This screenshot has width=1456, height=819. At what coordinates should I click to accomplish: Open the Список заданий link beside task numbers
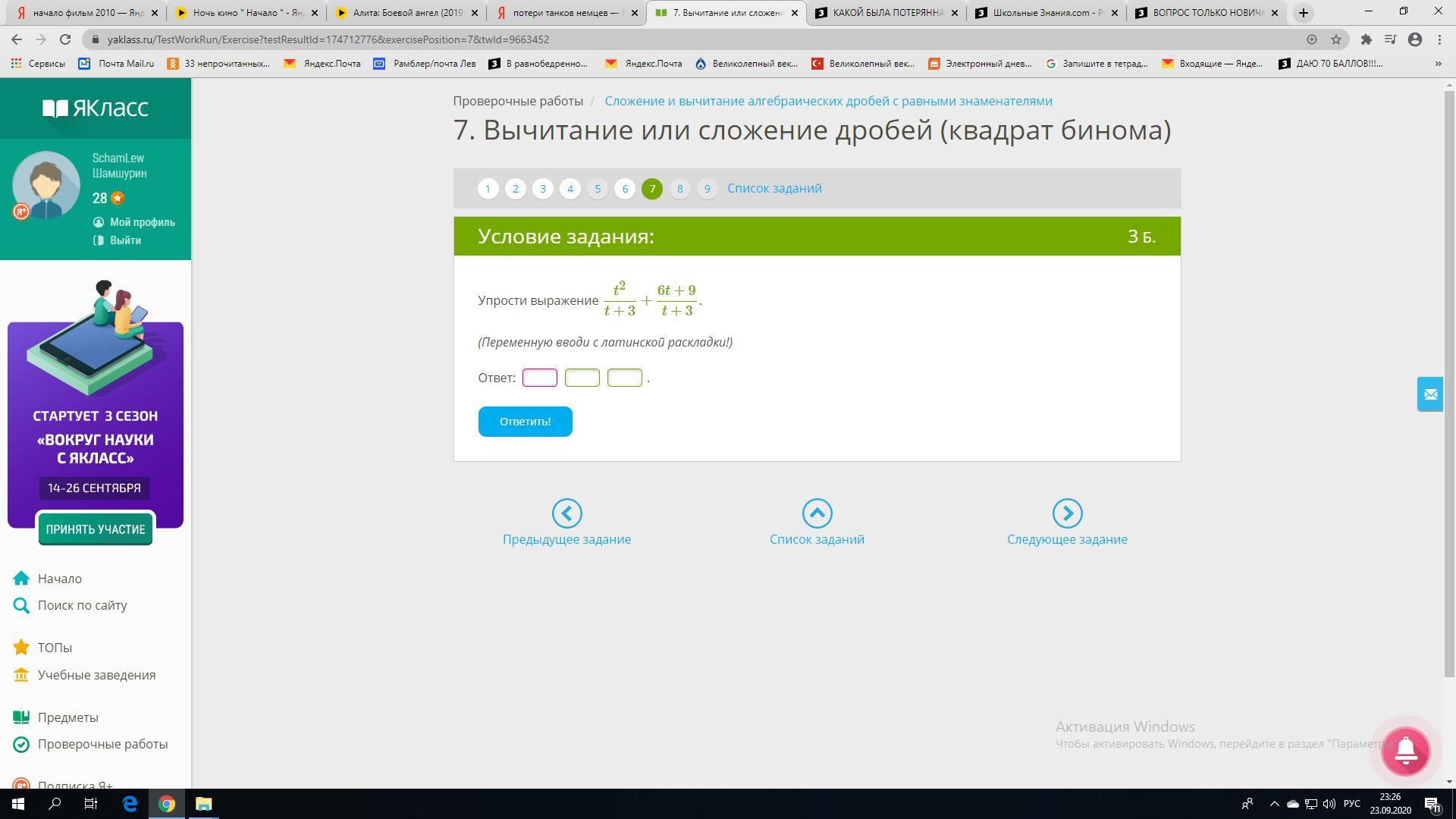coord(774,189)
